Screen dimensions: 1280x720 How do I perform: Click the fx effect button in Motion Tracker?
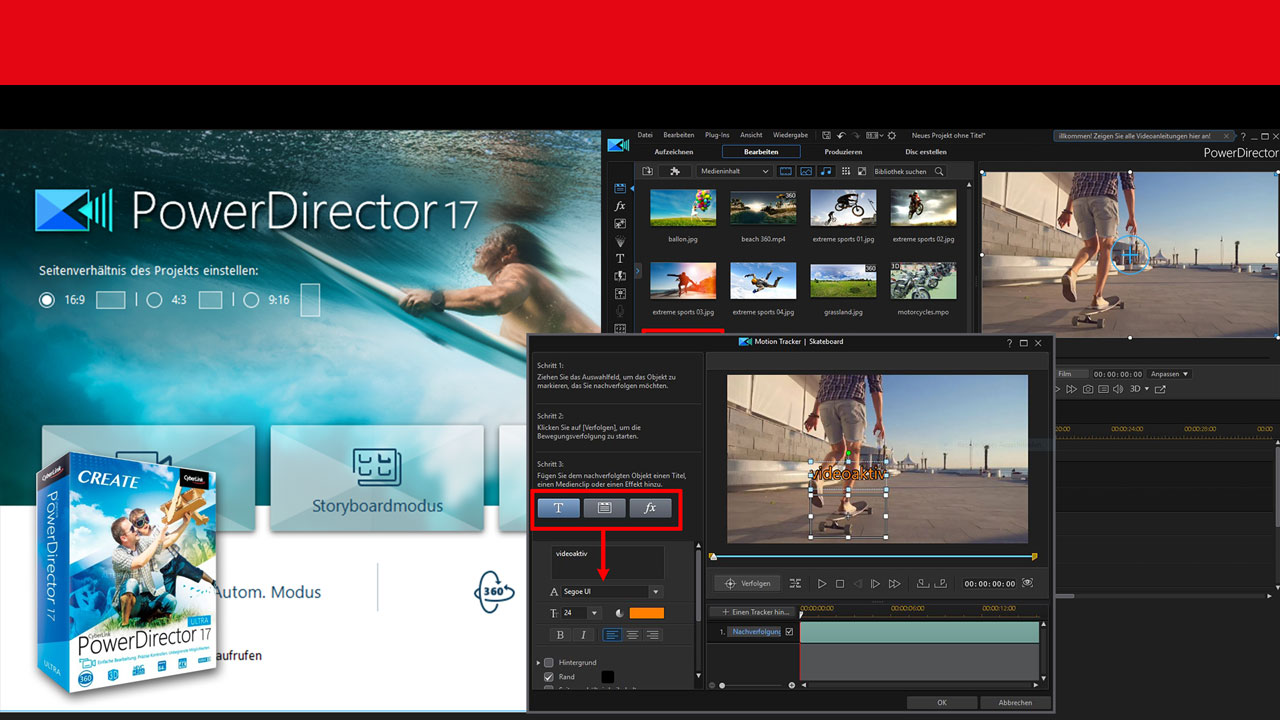click(x=650, y=508)
